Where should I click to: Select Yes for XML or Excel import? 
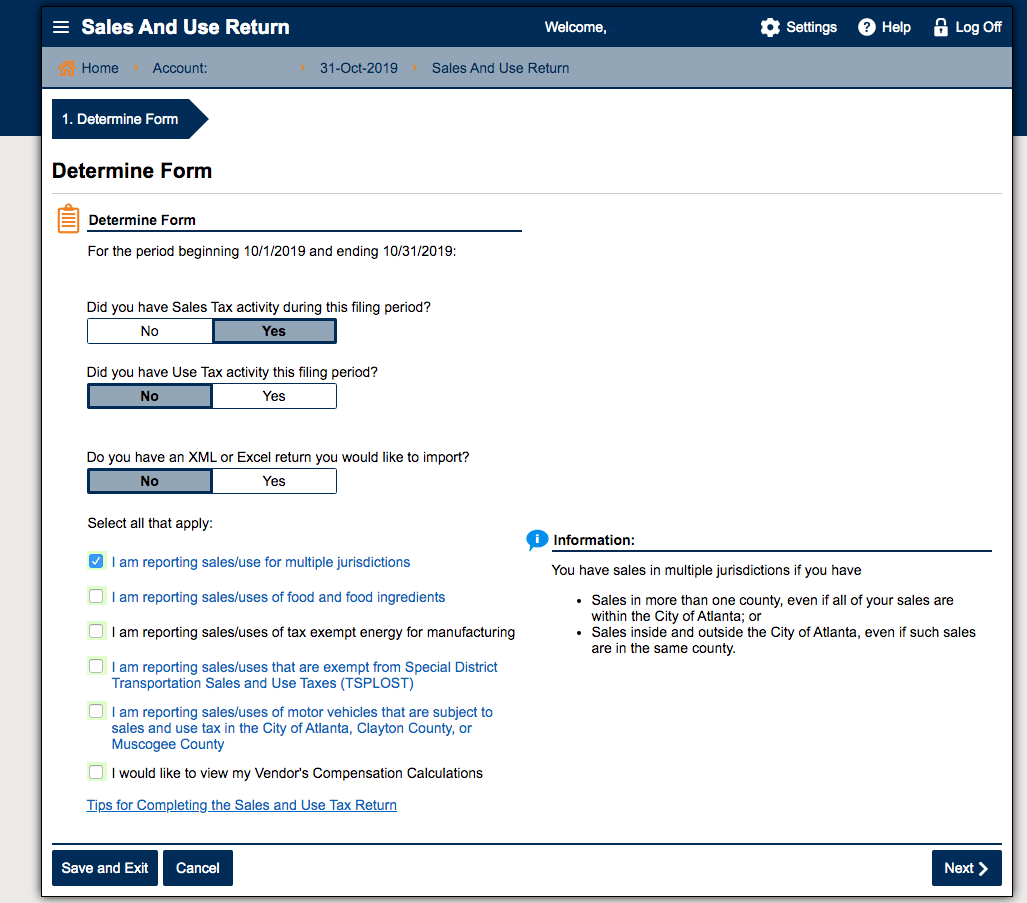coord(274,481)
